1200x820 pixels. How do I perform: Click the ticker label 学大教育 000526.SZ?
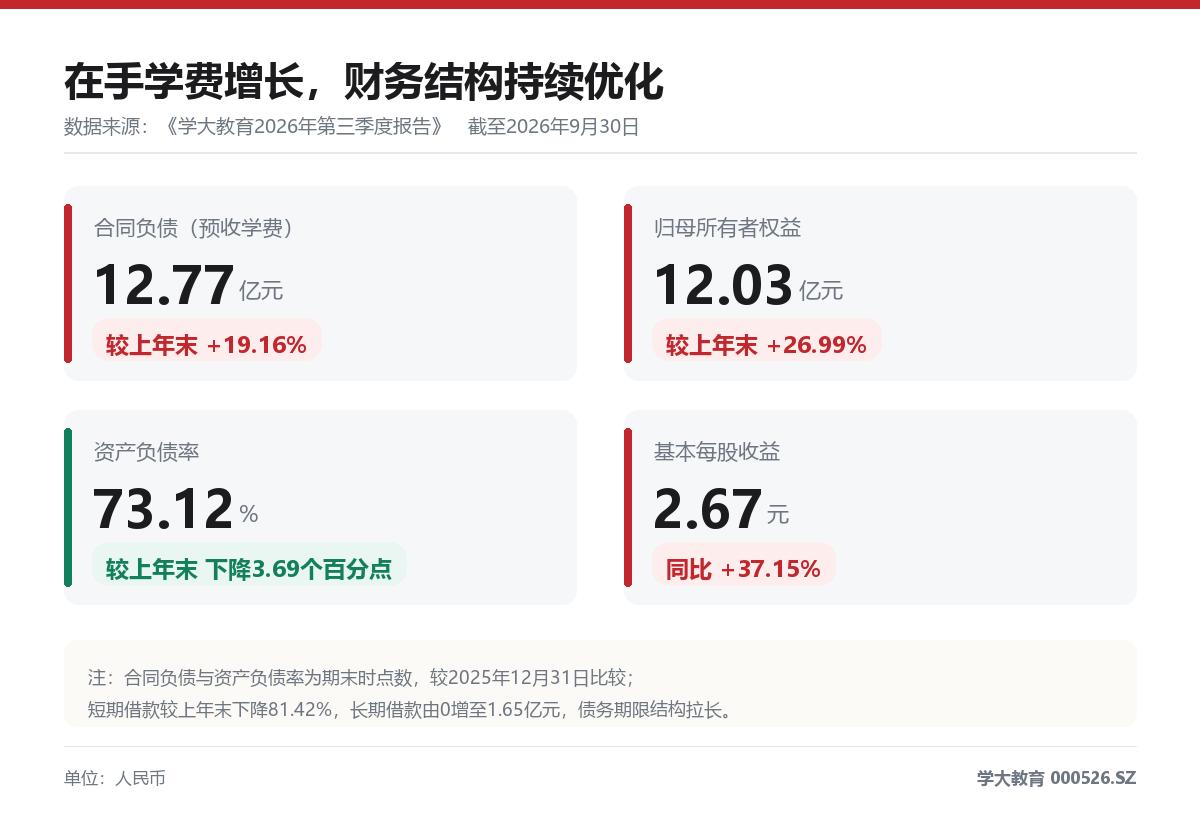point(1057,778)
